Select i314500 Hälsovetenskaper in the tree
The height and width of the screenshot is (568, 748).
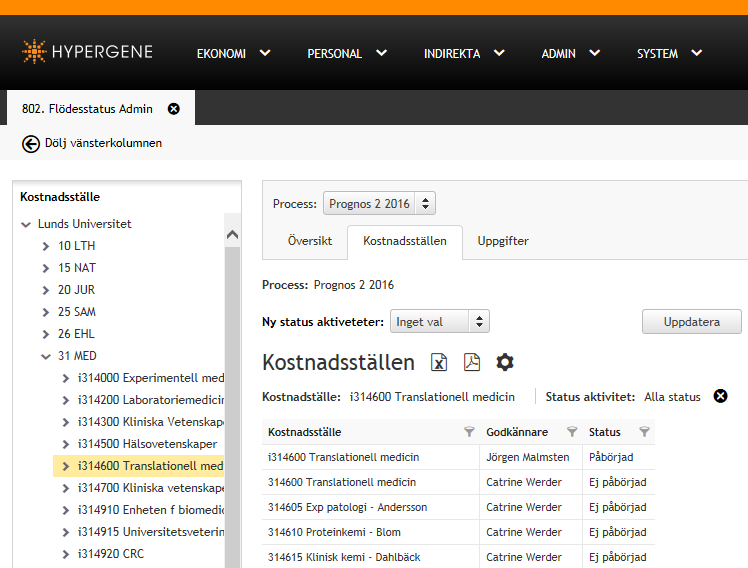click(147, 444)
